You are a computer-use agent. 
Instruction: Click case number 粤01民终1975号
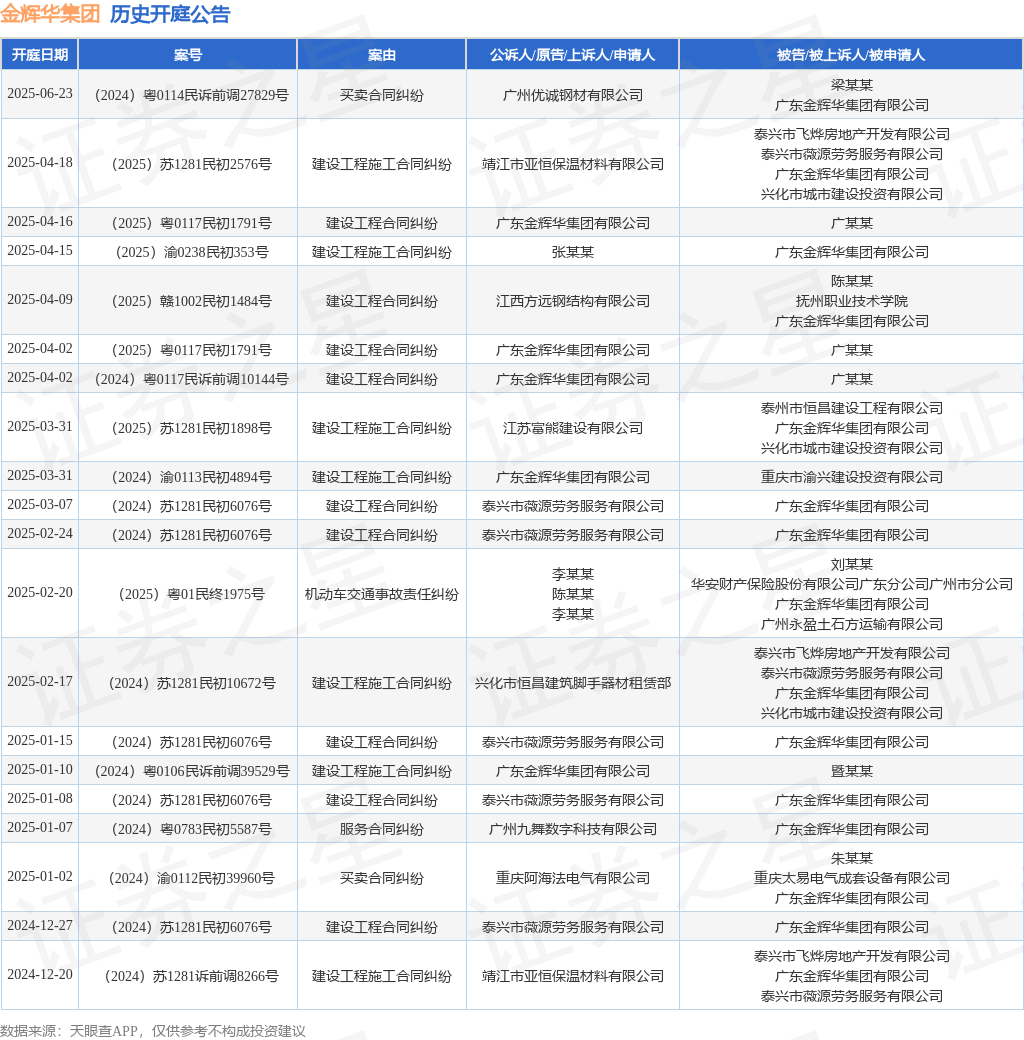coord(191,594)
